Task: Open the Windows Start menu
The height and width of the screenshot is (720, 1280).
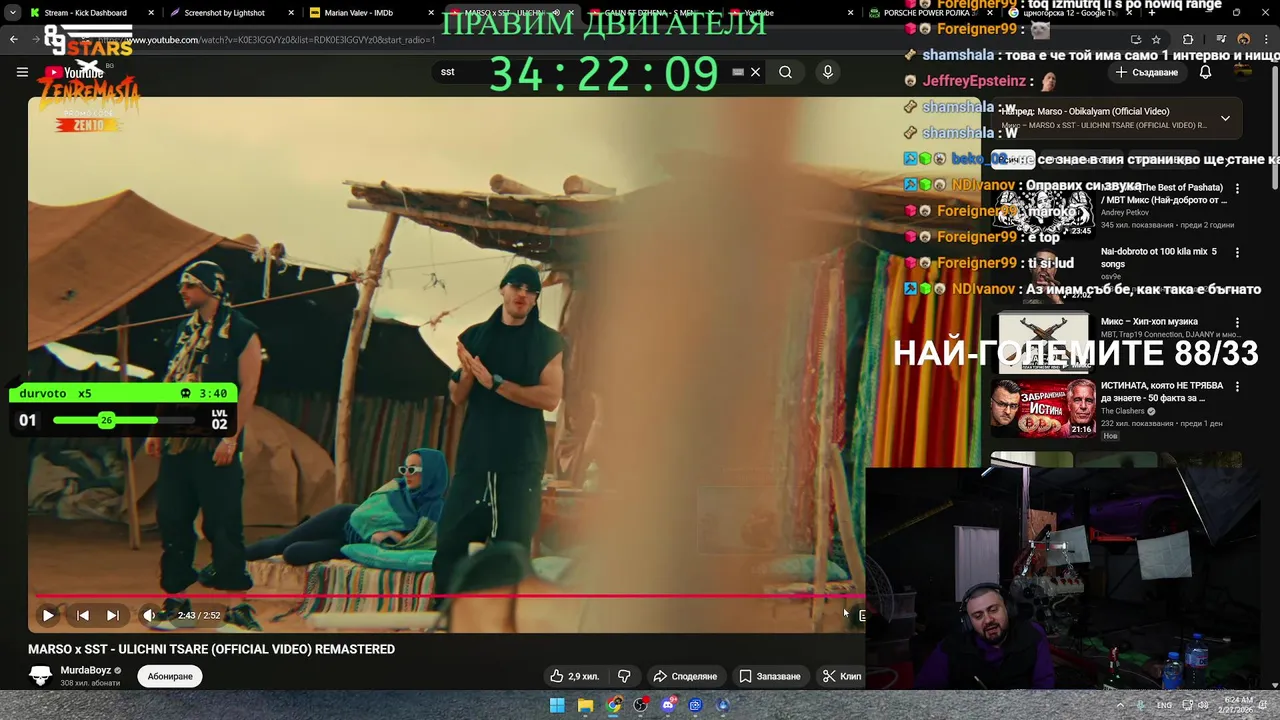Action: tap(557, 705)
